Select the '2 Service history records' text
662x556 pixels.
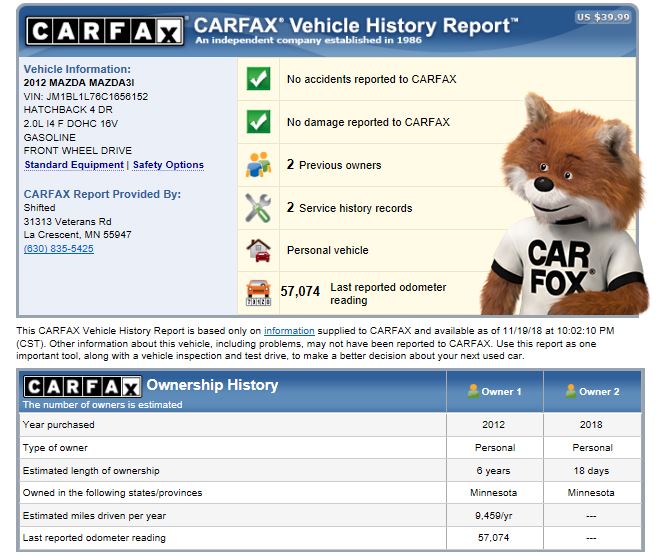[349, 208]
